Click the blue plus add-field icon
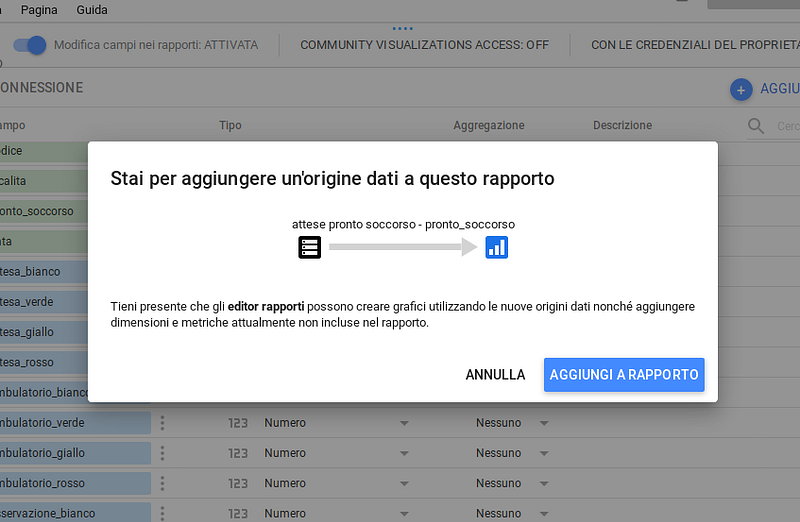 (x=741, y=90)
